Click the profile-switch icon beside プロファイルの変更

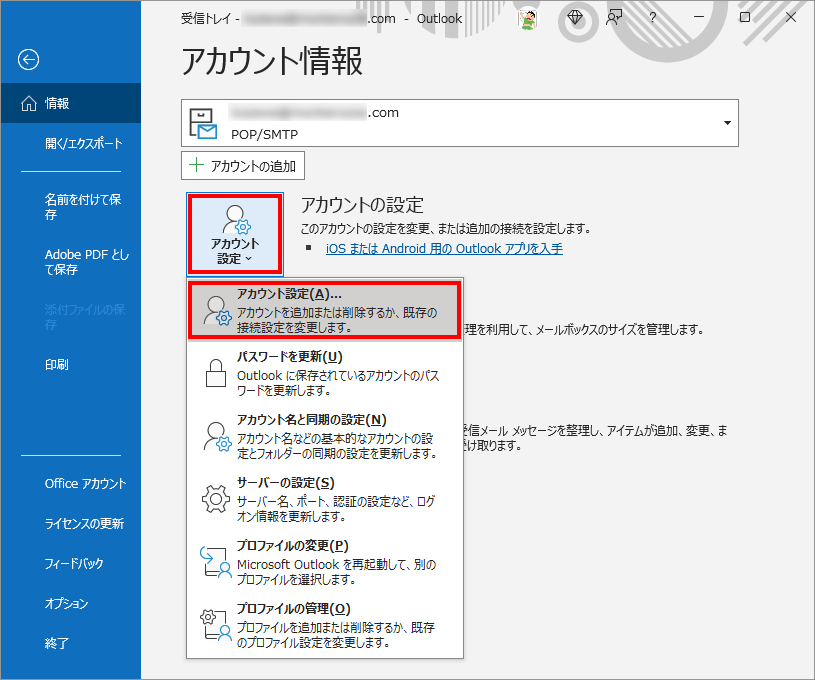(216, 563)
